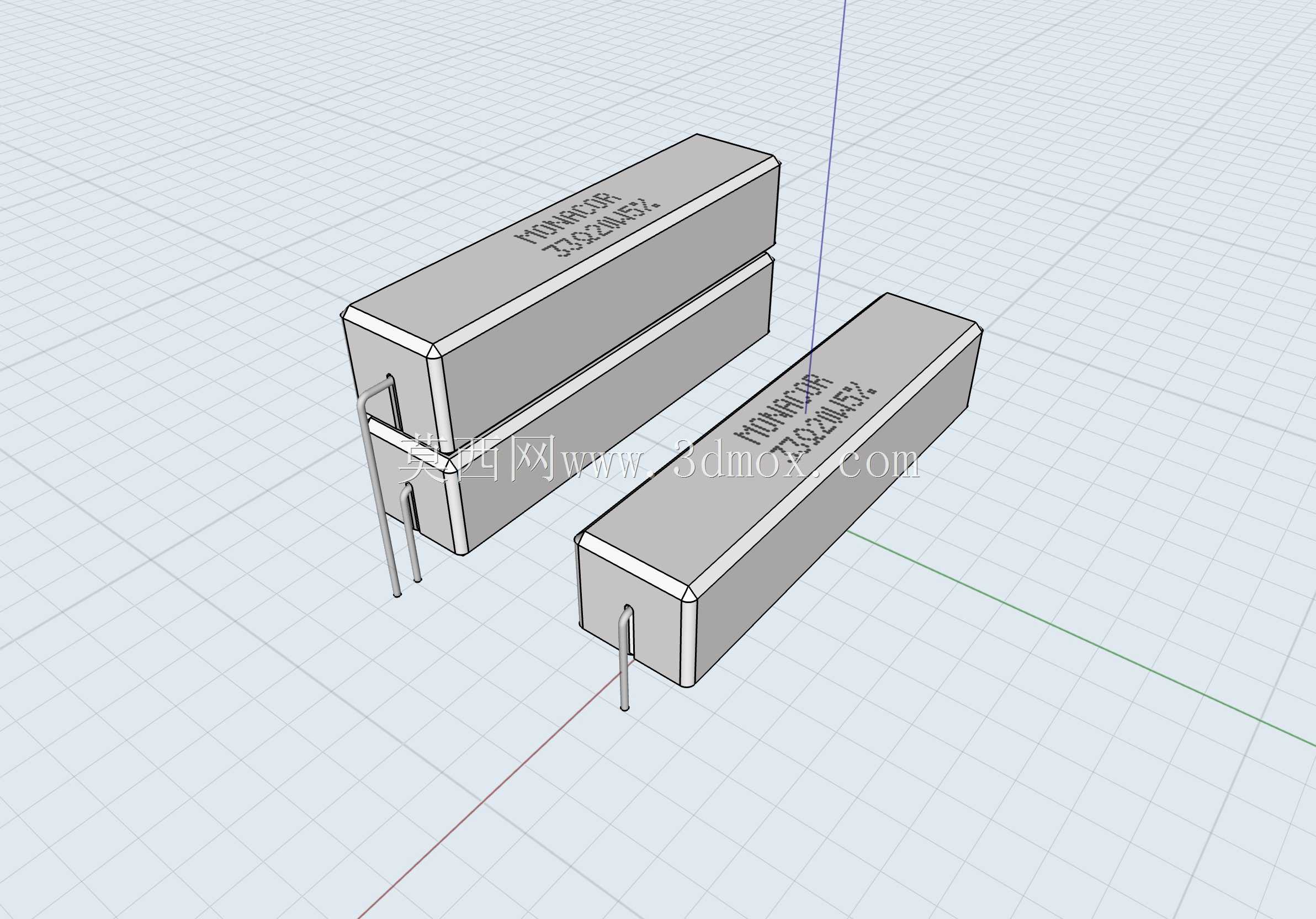Click the MONACOR text on the standalone resistor
This screenshot has height=919, width=1316.
tap(783, 409)
